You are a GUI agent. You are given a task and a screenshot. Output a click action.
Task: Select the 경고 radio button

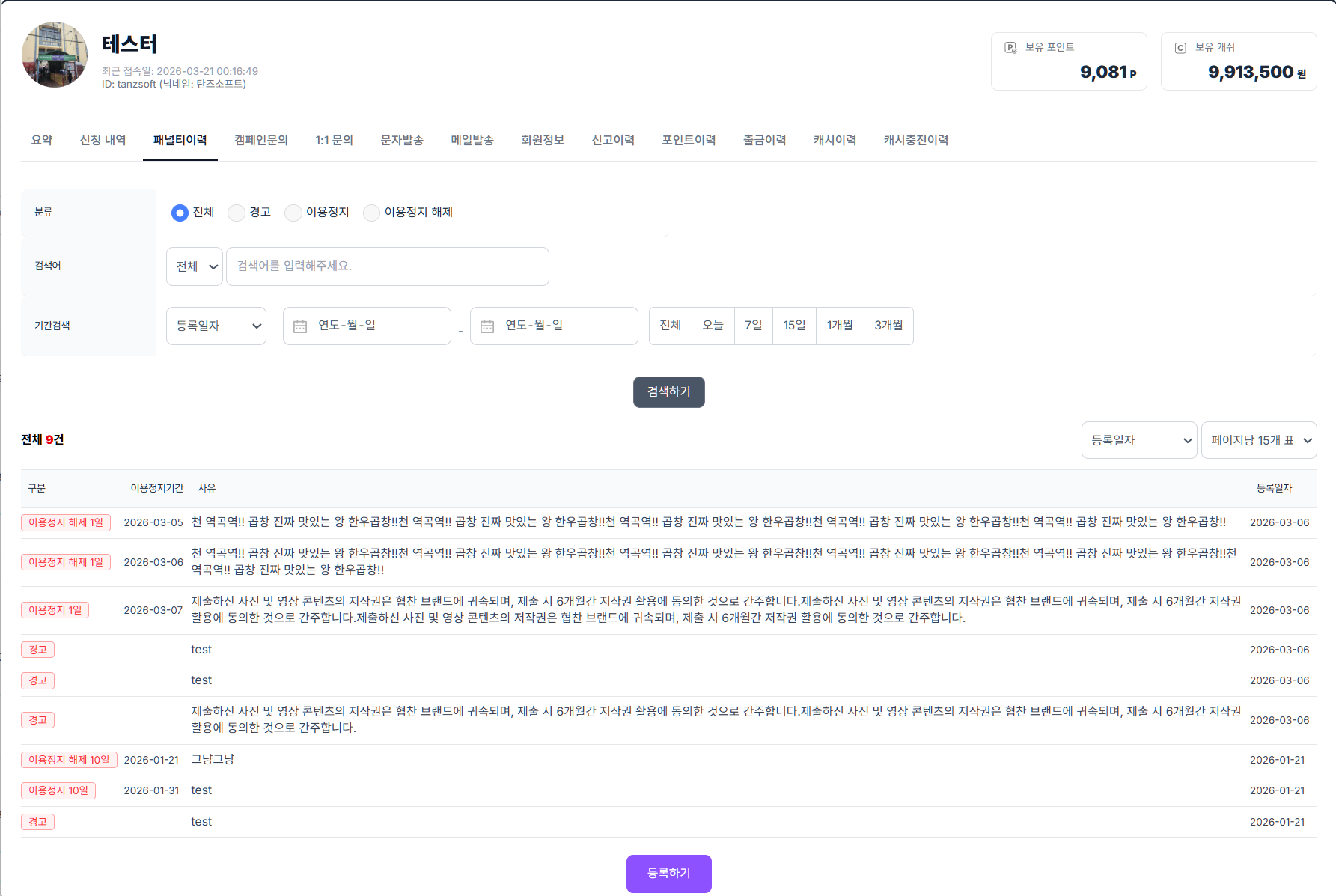(236, 213)
